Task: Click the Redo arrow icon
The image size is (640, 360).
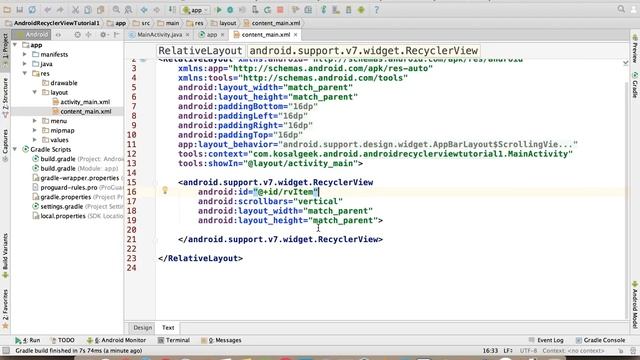Action: (60, 9)
